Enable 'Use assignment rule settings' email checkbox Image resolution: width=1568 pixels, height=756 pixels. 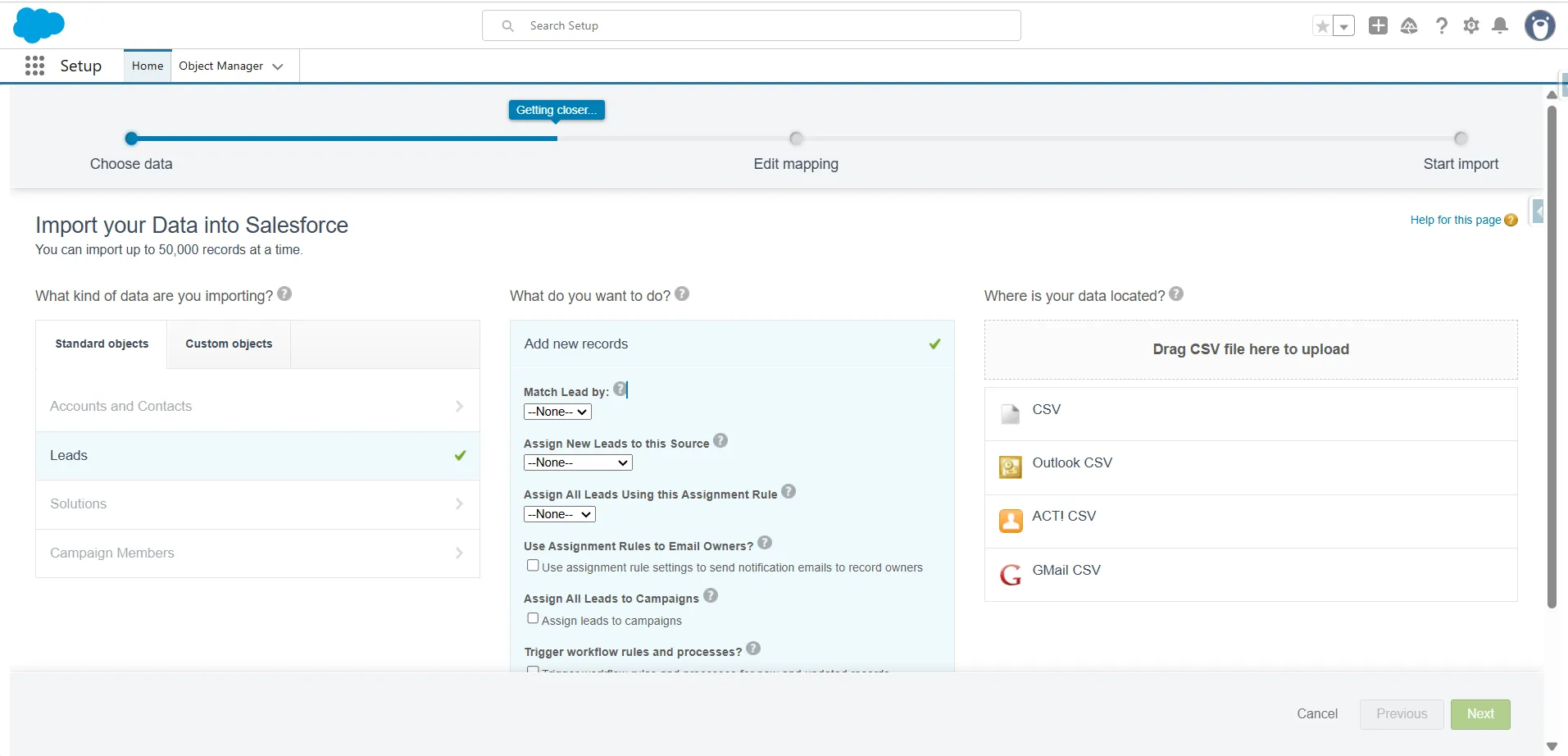click(533, 565)
